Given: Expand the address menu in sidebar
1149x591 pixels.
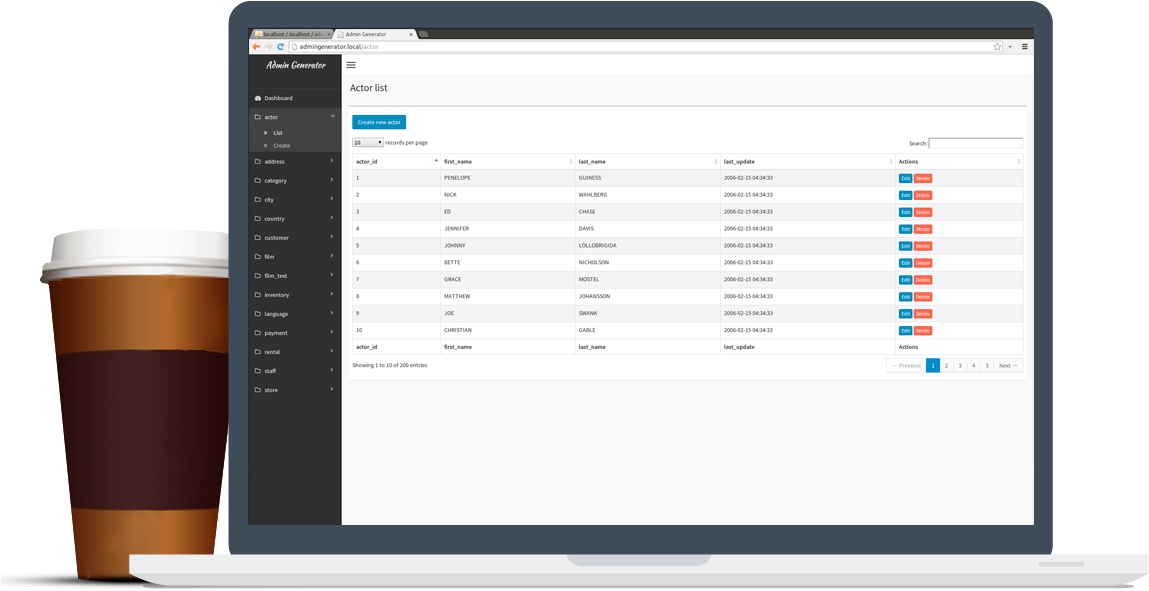Looking at the screenshot, I should pos(272,160).
